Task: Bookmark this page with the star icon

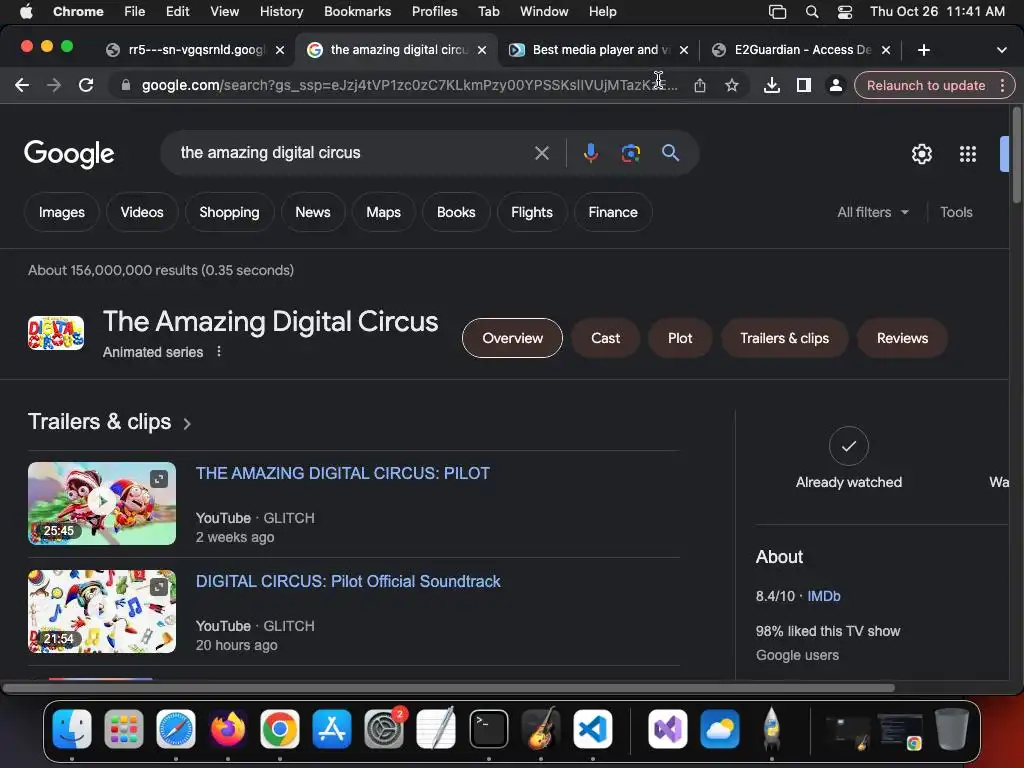Action: tap(732, 86)
